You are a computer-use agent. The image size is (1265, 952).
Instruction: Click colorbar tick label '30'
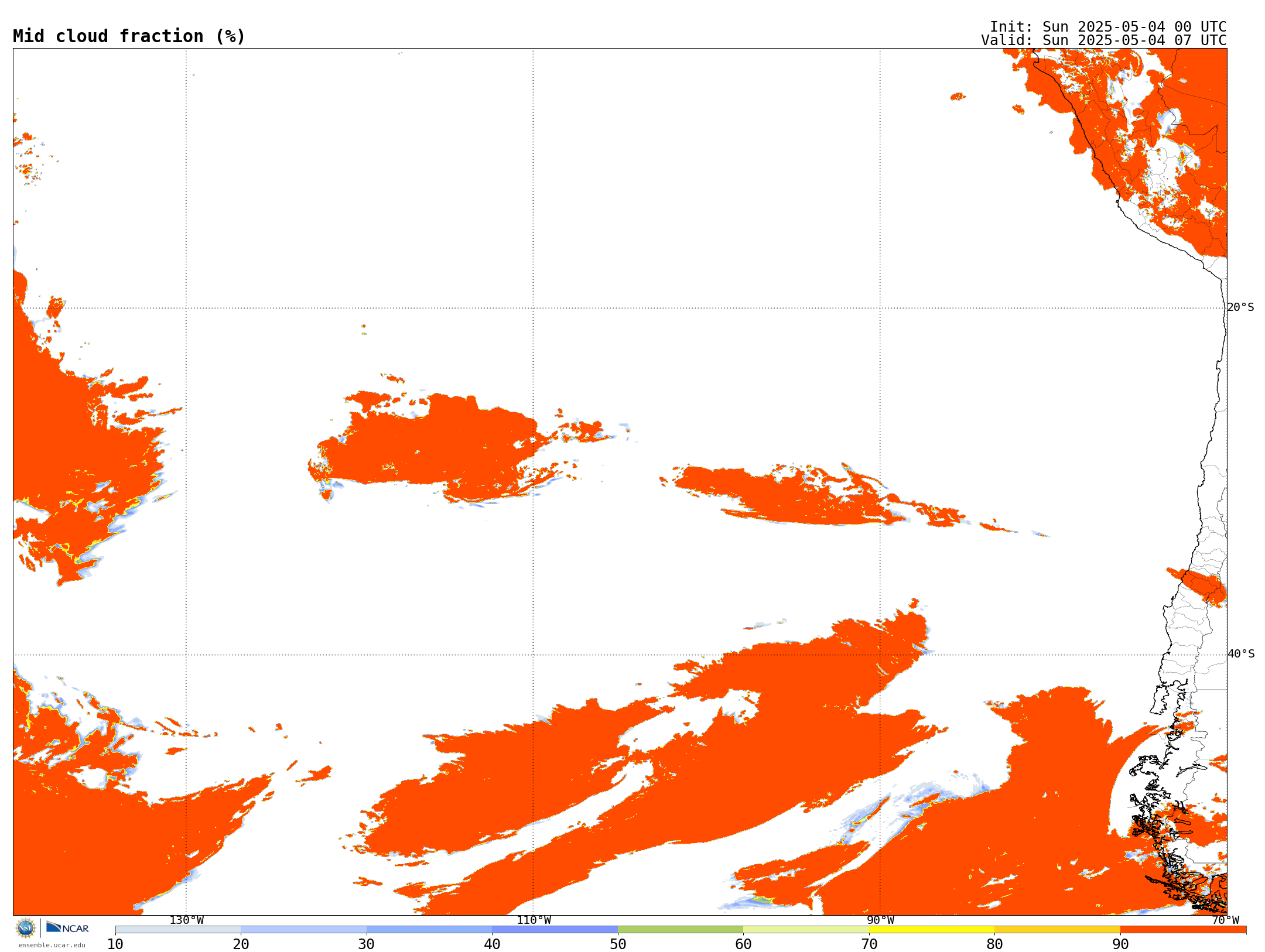(367, 944)
